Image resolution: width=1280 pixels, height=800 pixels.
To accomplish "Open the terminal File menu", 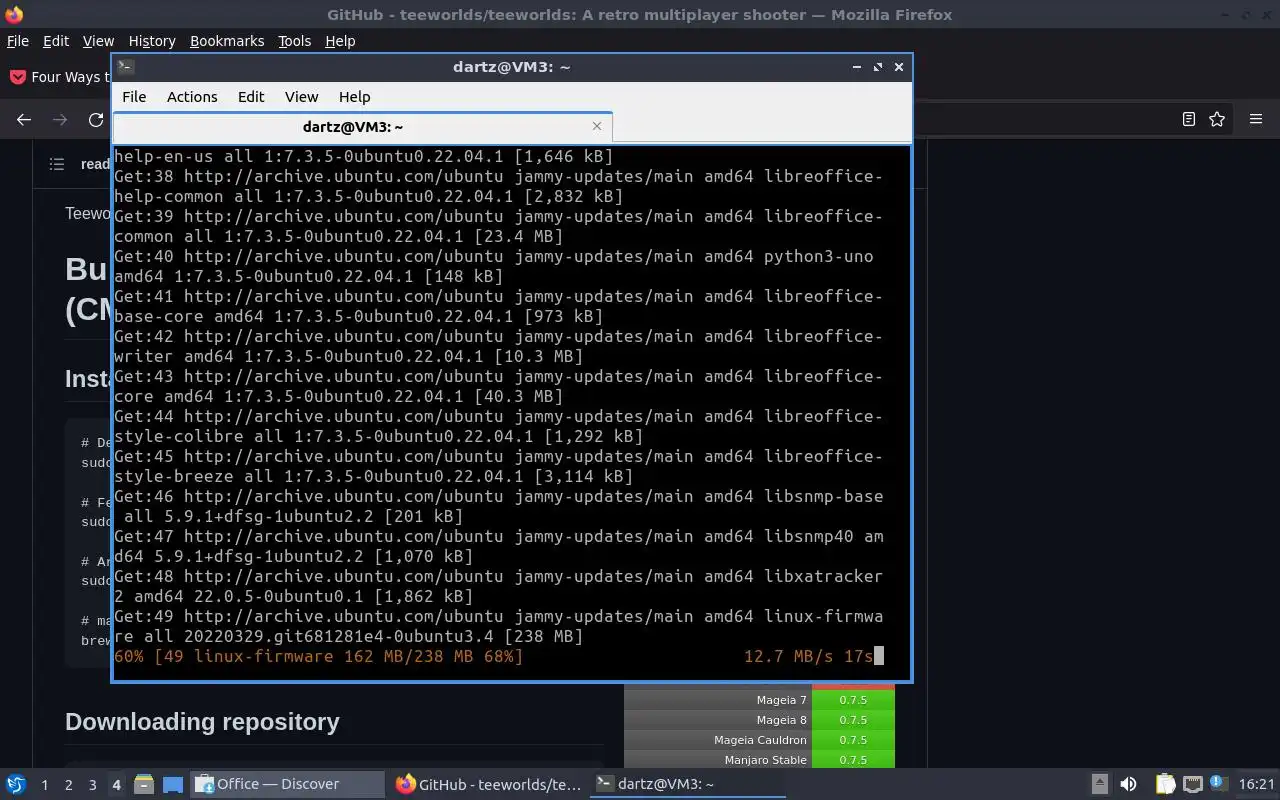I will pos(134,97).
